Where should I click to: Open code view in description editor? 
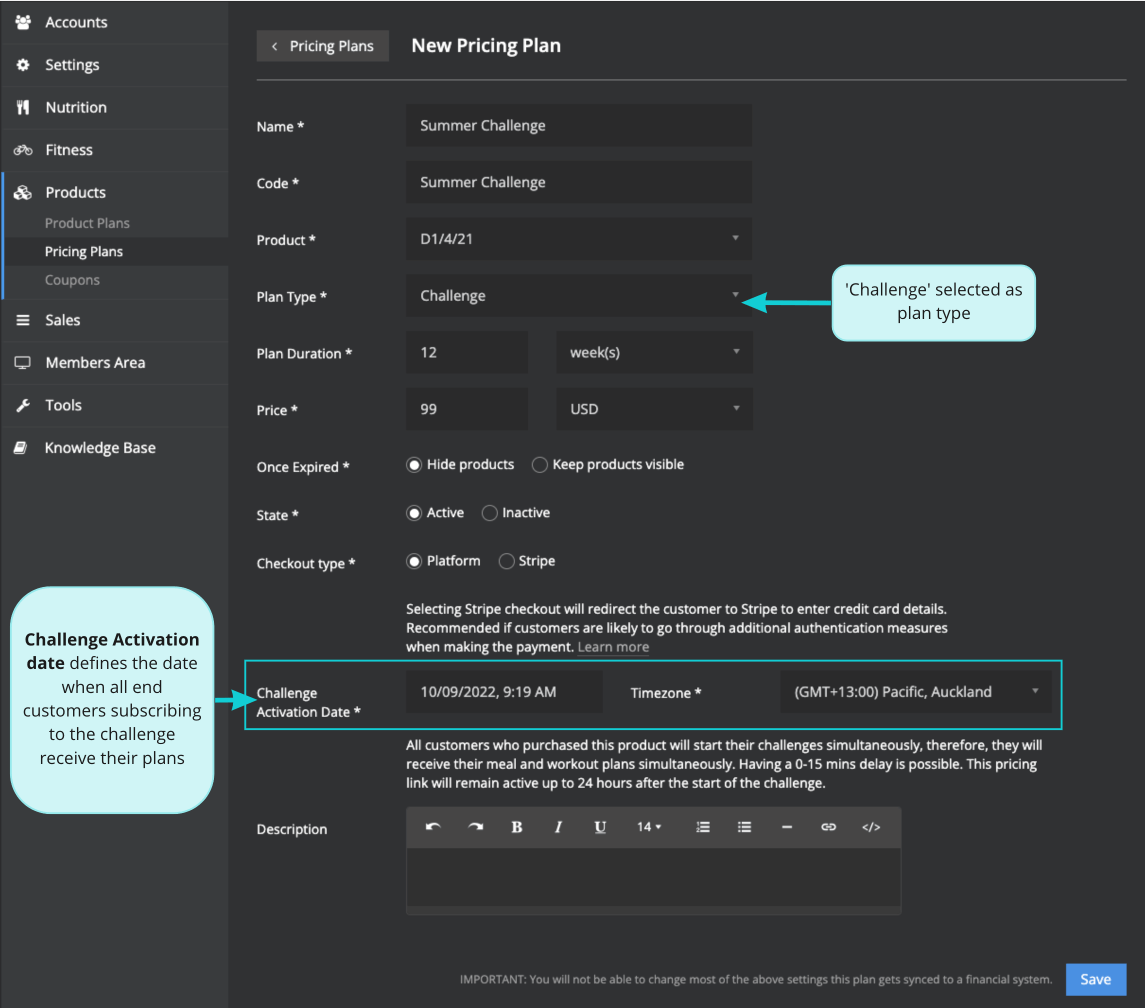click(x=871, y=827)
